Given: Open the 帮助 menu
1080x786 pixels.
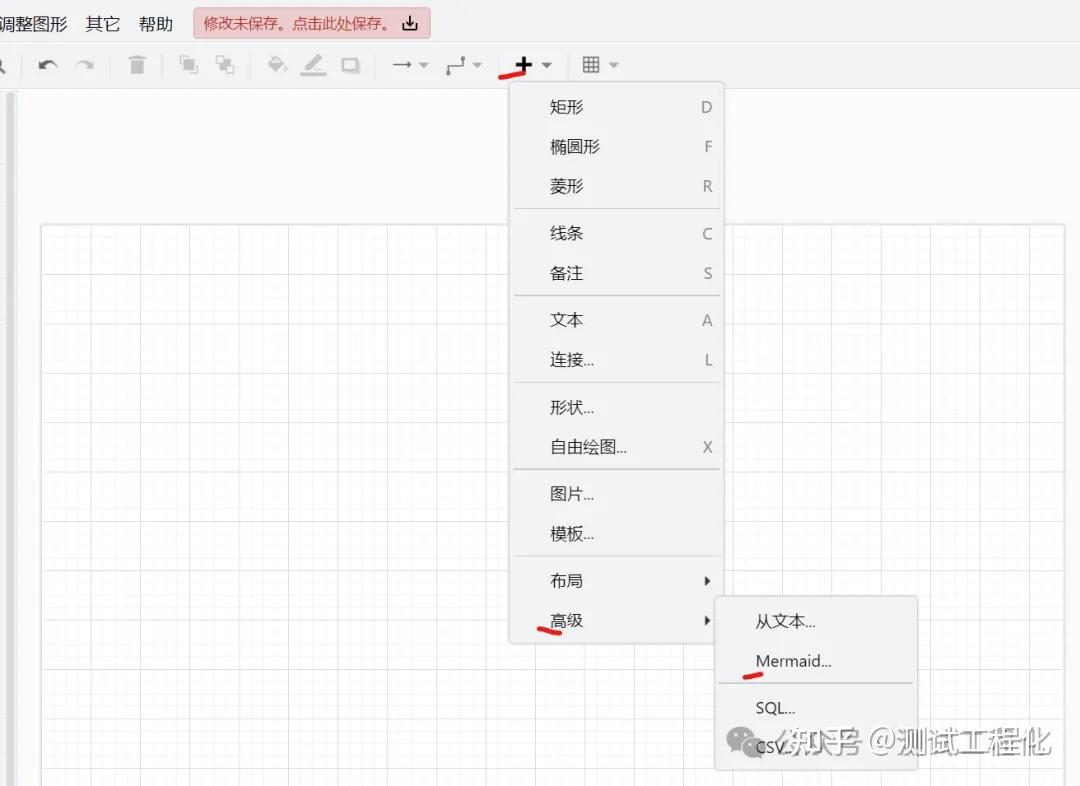Looking at the screenshot, I should 156,24.
